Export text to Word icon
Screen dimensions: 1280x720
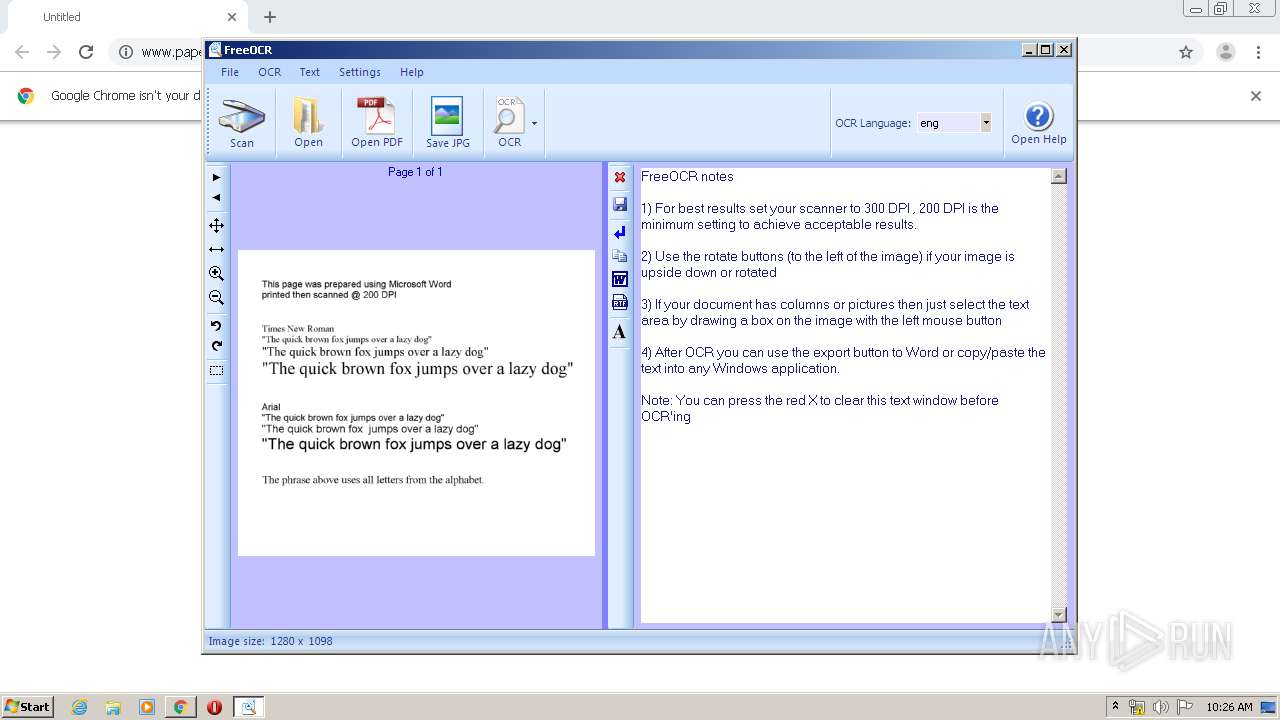tap(620, 279)
